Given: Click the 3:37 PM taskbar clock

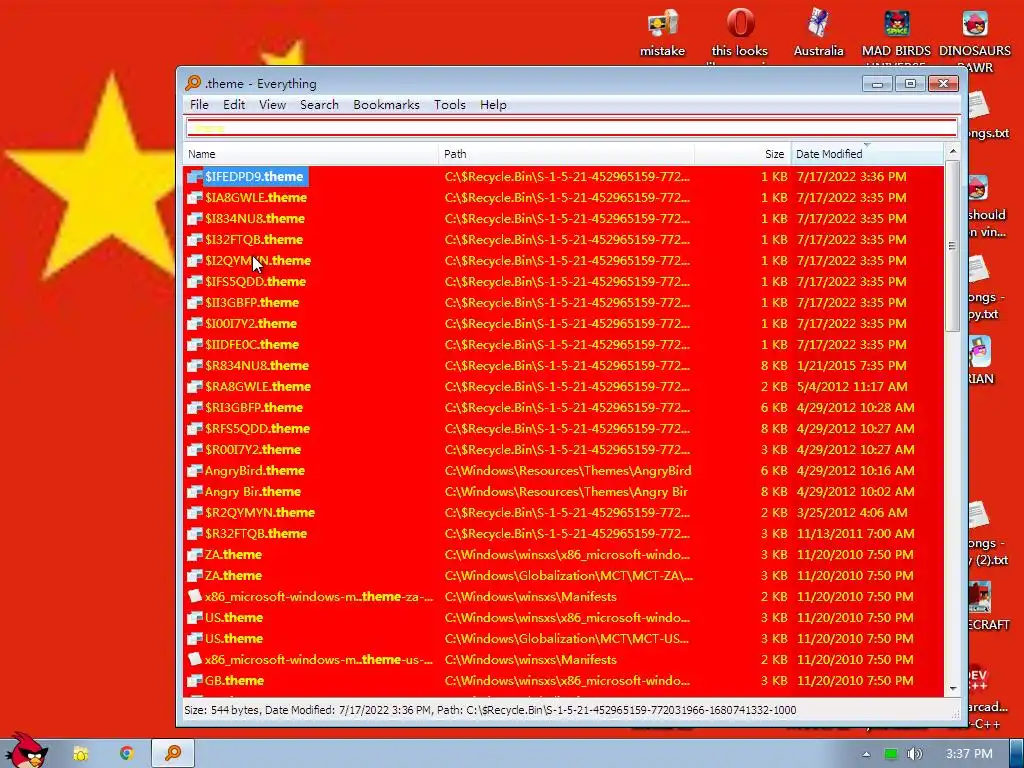Looking at the screenshot, I should click(969, 754).
